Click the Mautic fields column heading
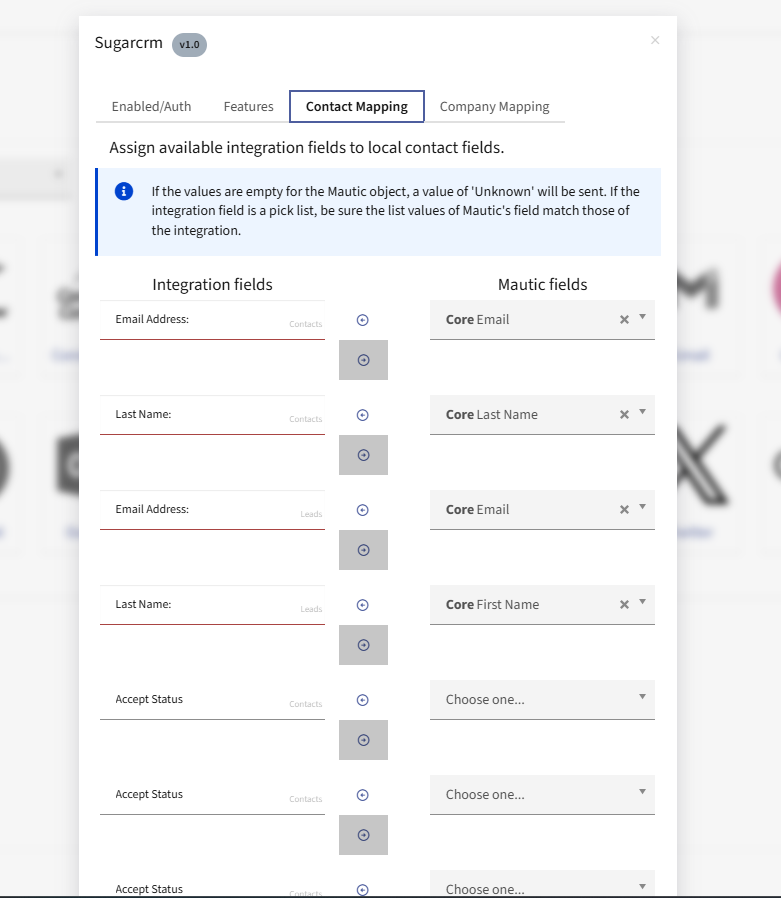 542,285
